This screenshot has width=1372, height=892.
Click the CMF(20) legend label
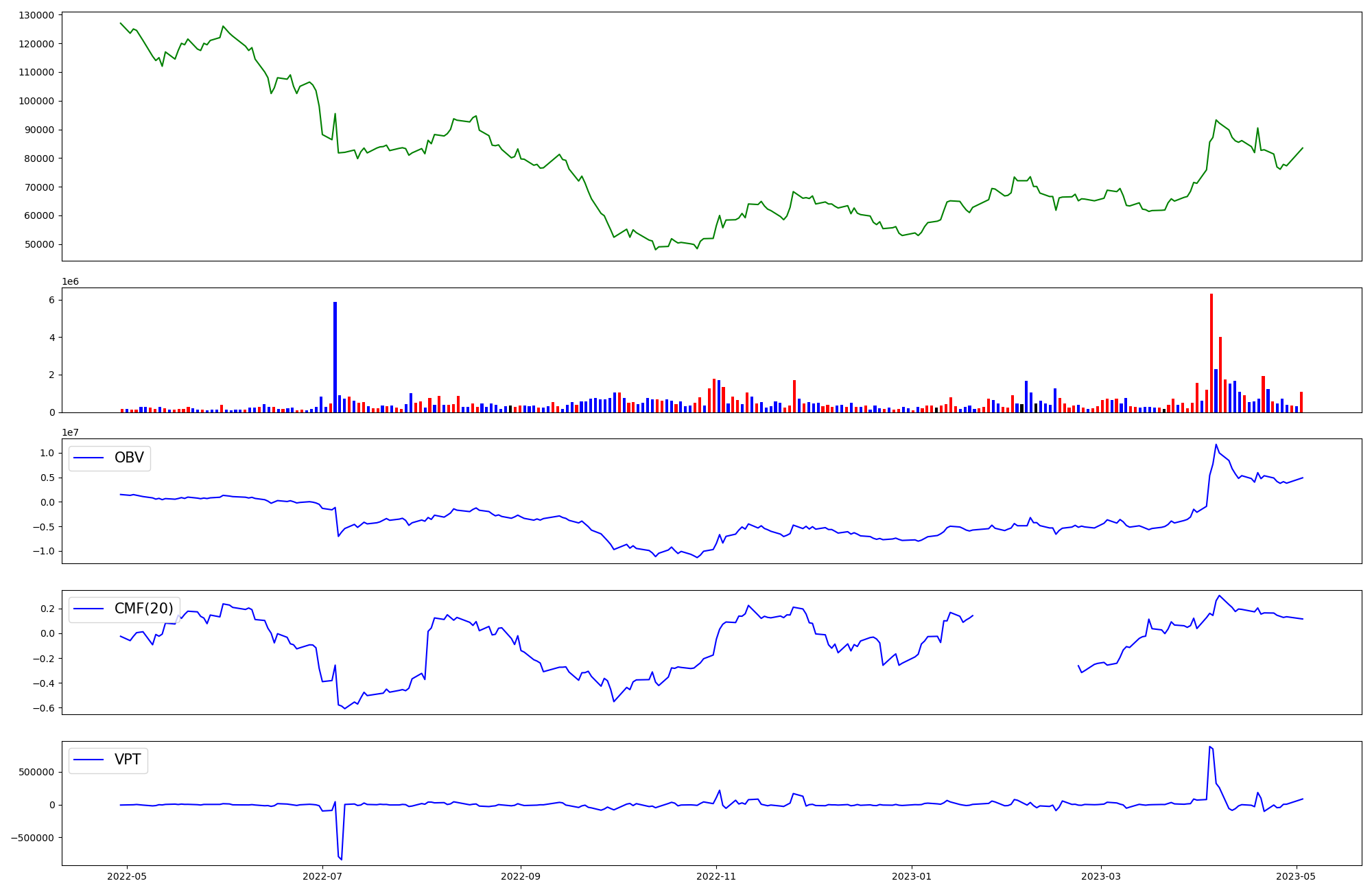coord(143,609)
